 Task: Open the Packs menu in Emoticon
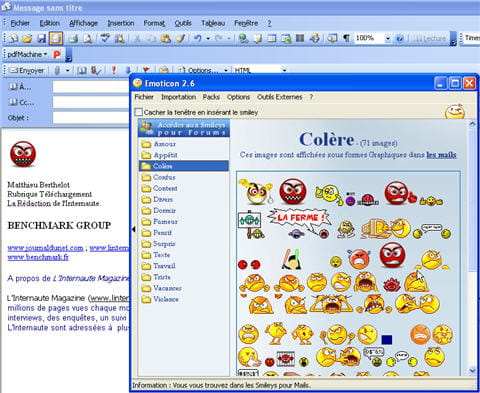[211, 97]
